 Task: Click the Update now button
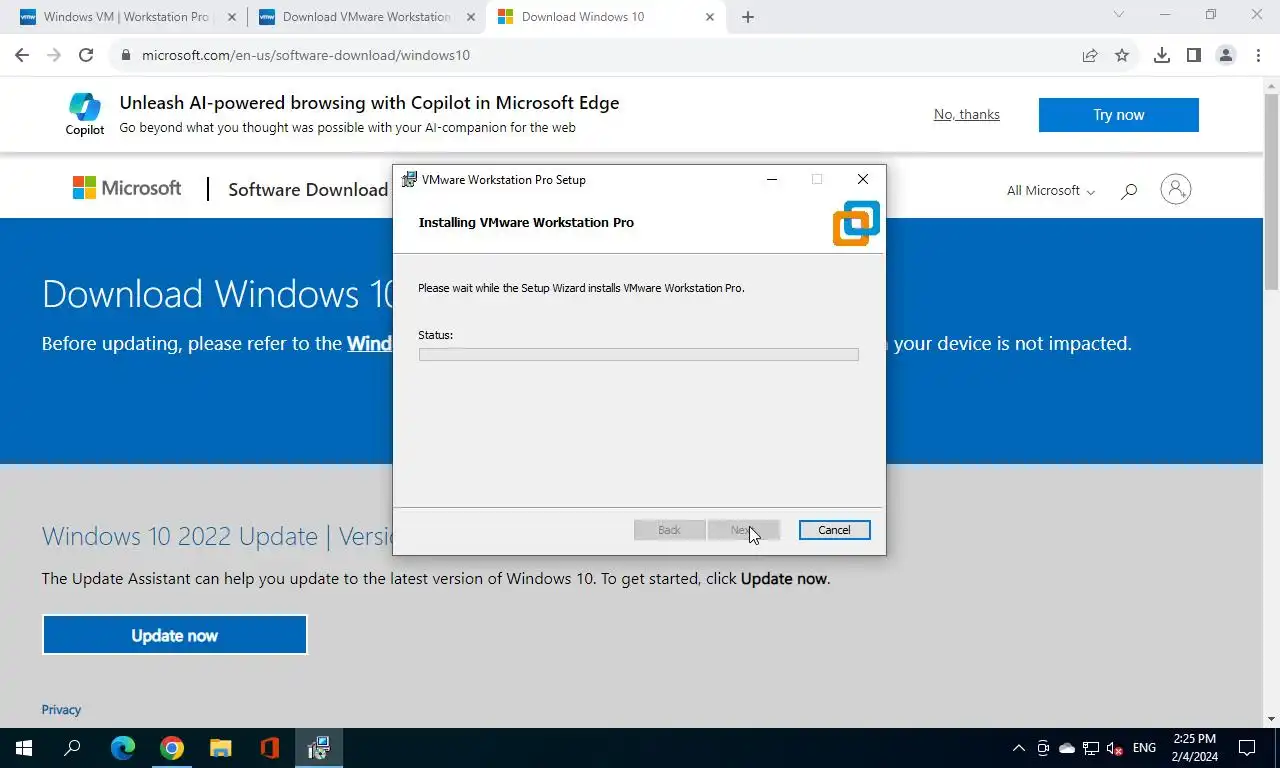coord(174,635)
